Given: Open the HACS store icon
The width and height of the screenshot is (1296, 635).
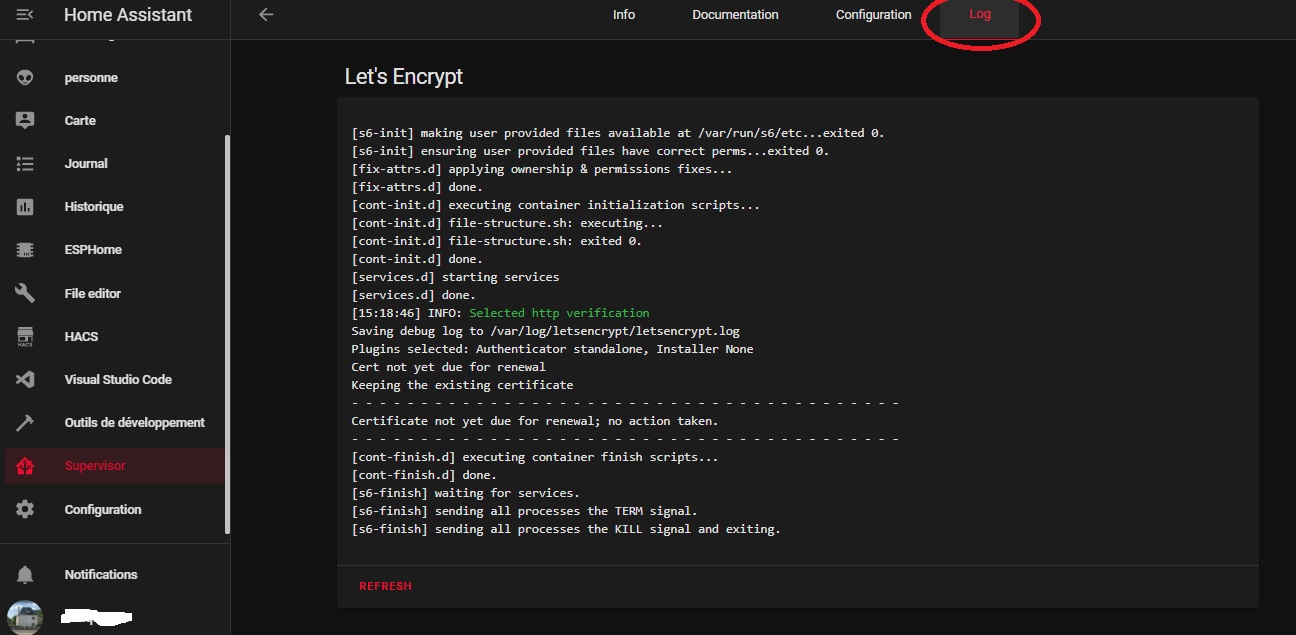Looking at the screenshot, I should point(25,337).
